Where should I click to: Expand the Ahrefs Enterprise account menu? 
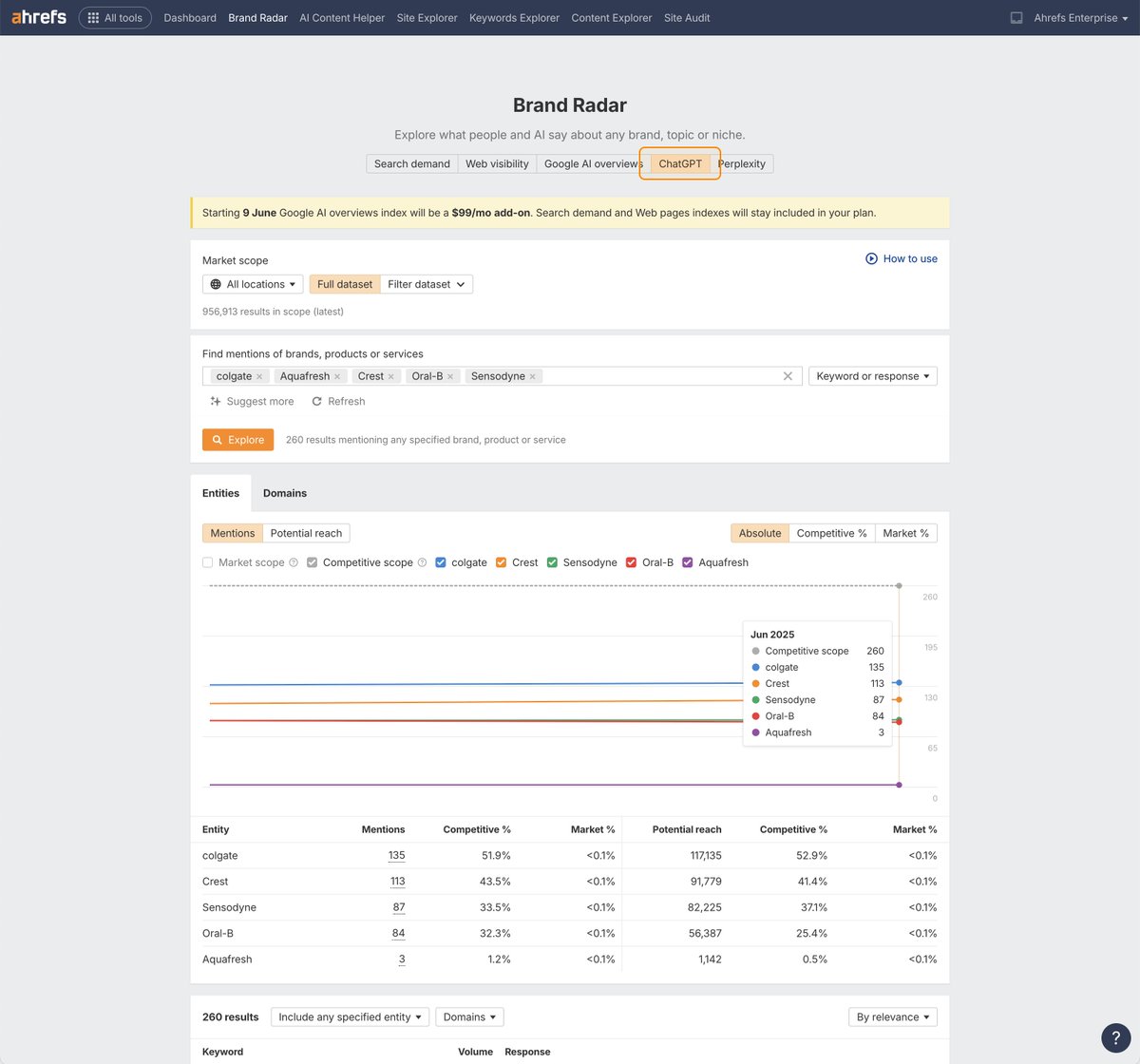coord(1081,18)
